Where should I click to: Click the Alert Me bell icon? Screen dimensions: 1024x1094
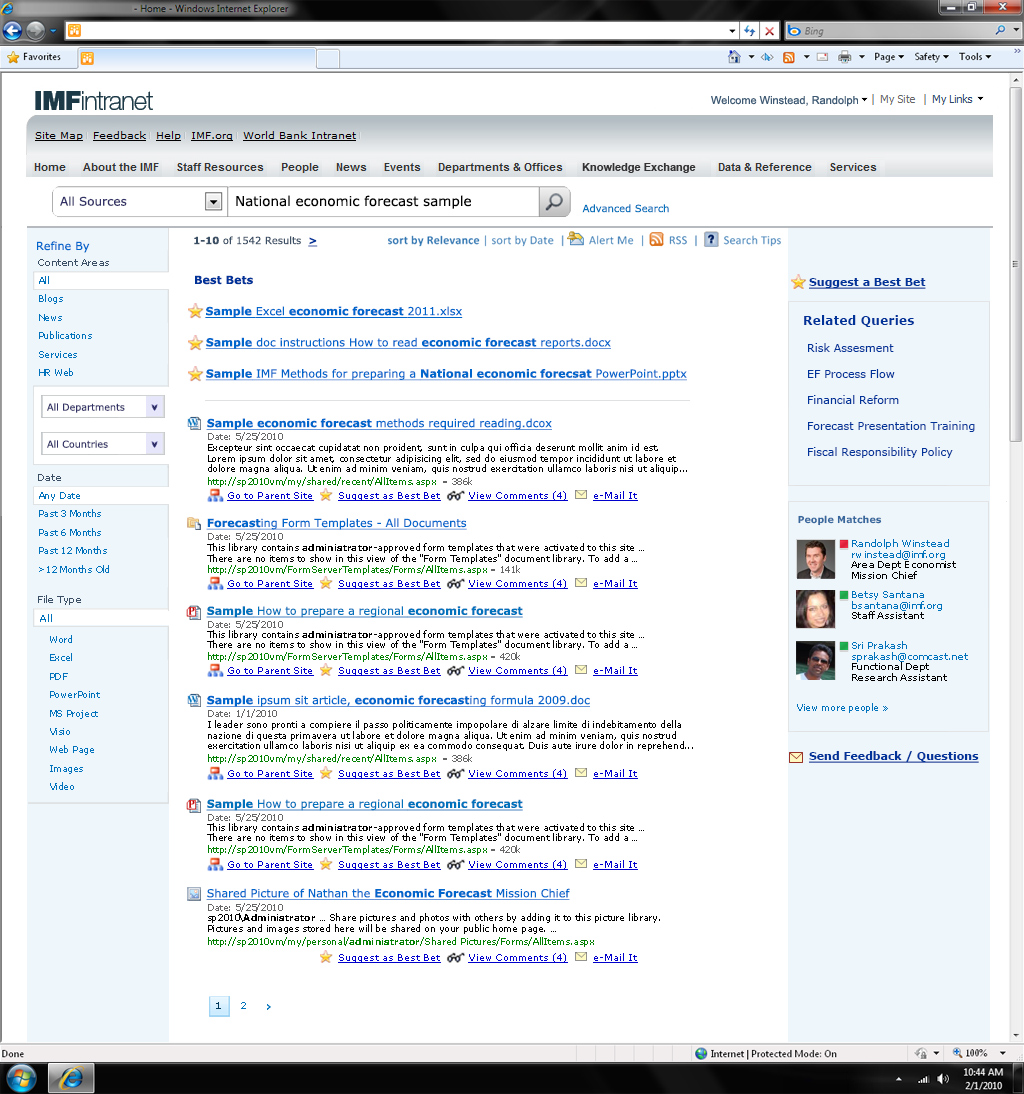pos(575,239)
